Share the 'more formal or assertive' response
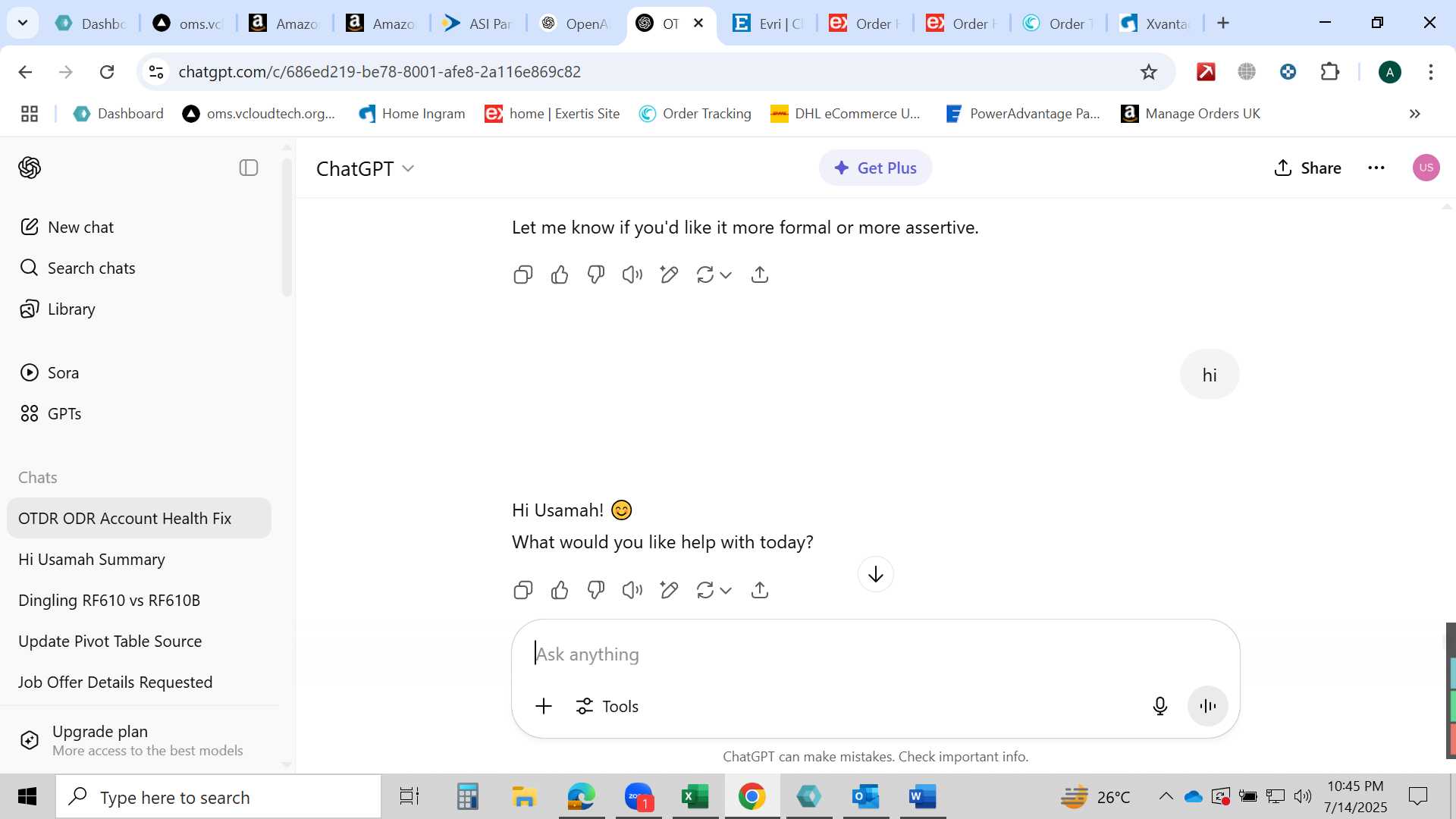1456x819 pixels. (760, 275)
